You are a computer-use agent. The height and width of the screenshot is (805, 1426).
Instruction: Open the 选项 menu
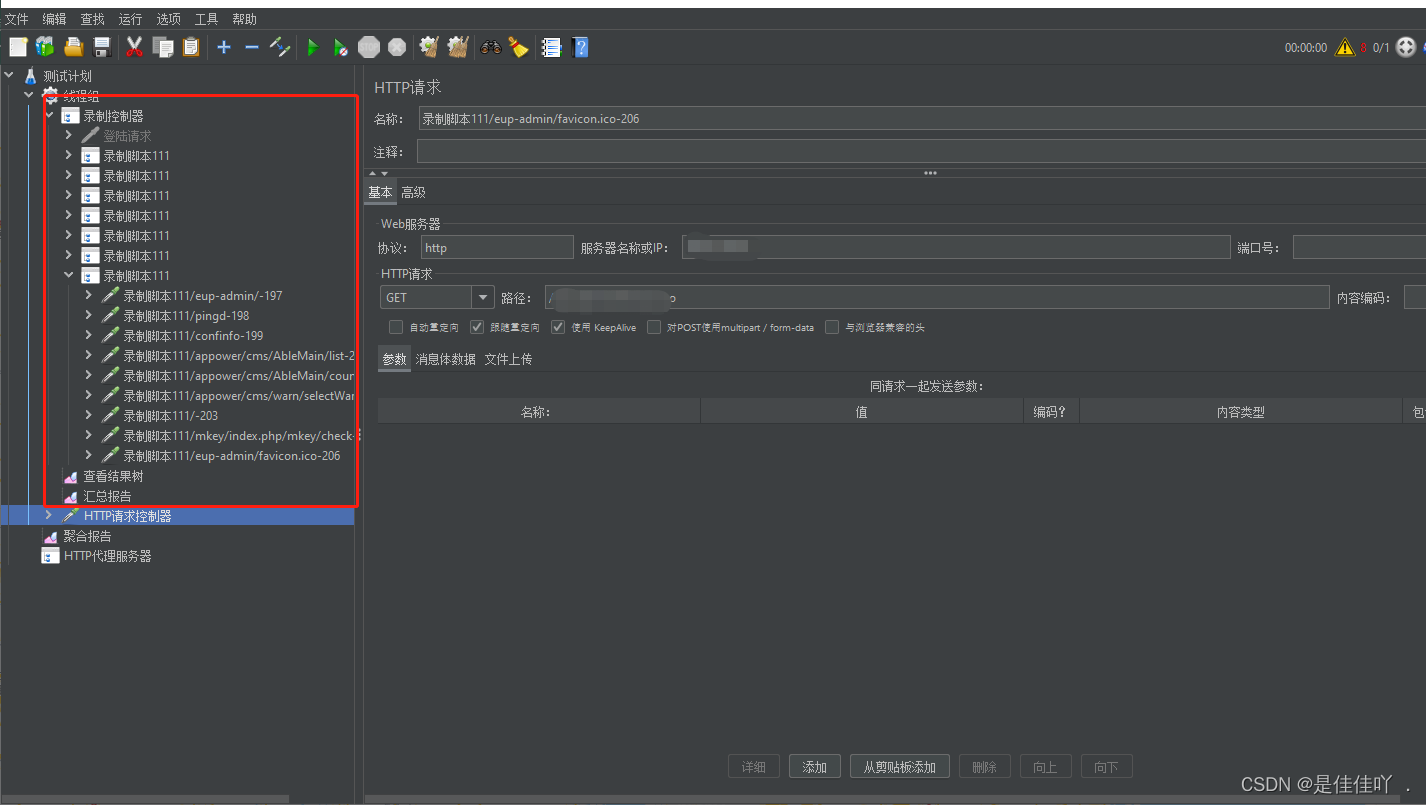(x=169, y=19)
